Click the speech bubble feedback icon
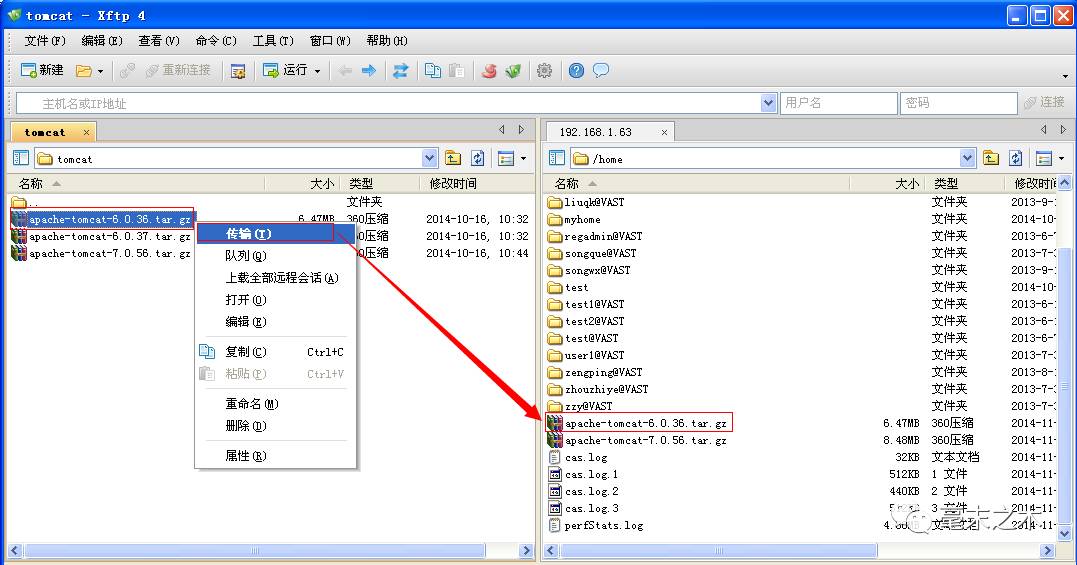Image resolution: width=1077 pixels, height=565 pixels. (601, 71)
